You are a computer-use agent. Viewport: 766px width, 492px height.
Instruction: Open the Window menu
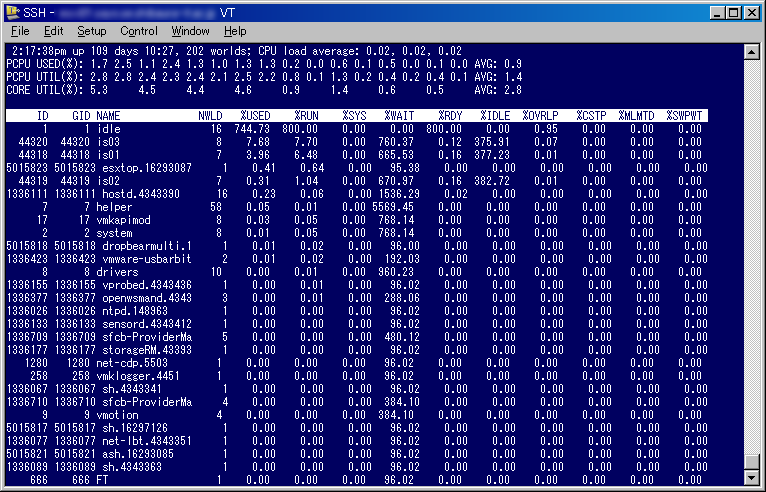click(190, 31)
